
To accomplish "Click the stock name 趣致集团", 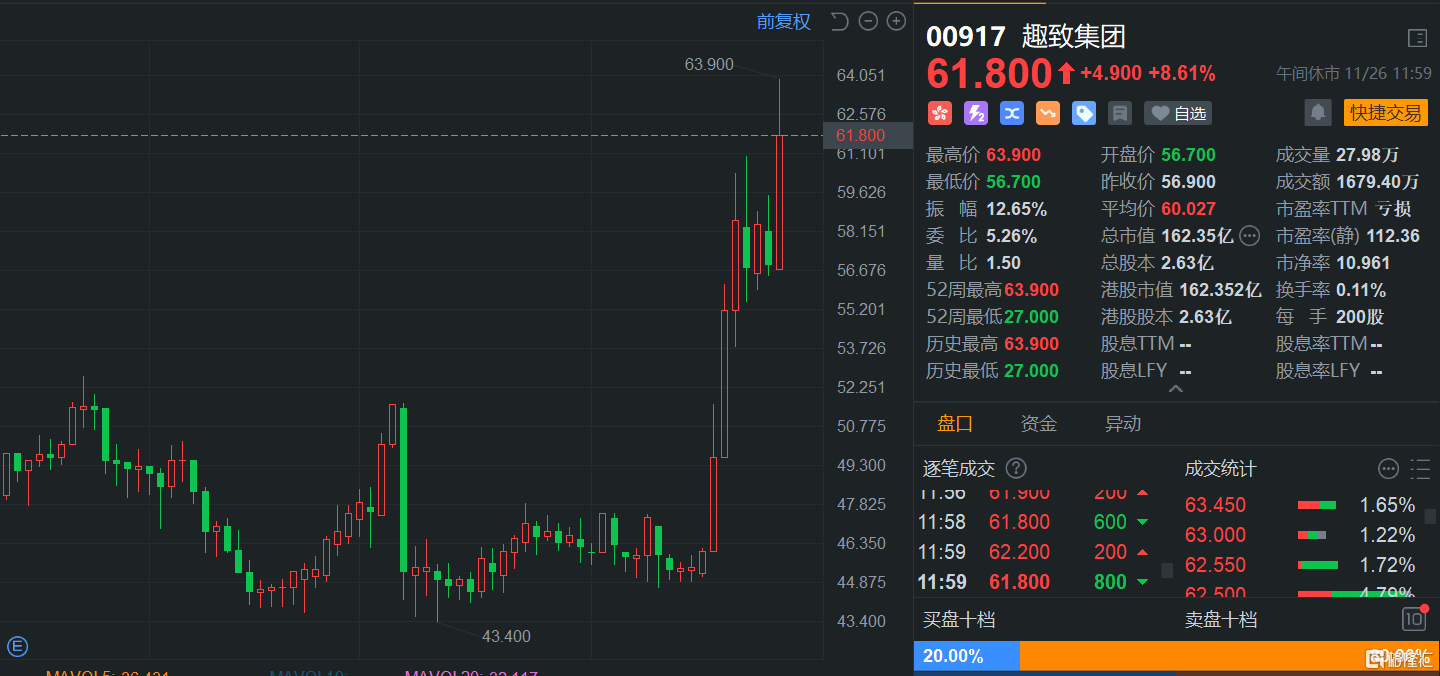I will coord(1074,37).
